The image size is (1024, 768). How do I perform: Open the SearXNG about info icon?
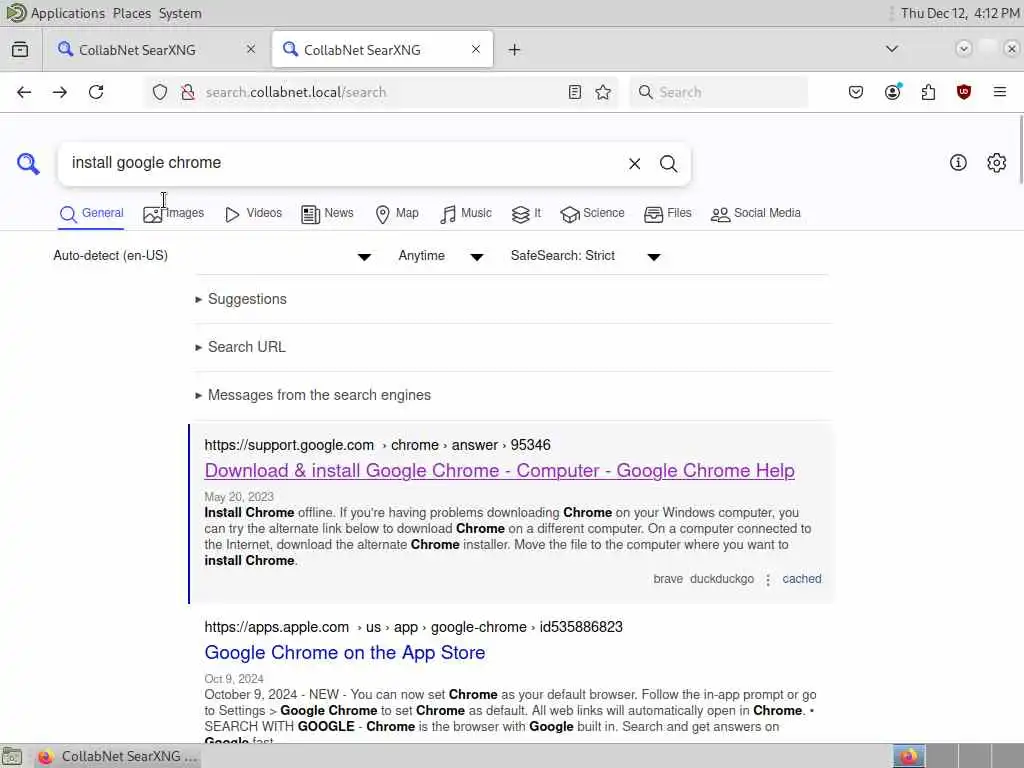click(x=958, y=163)
